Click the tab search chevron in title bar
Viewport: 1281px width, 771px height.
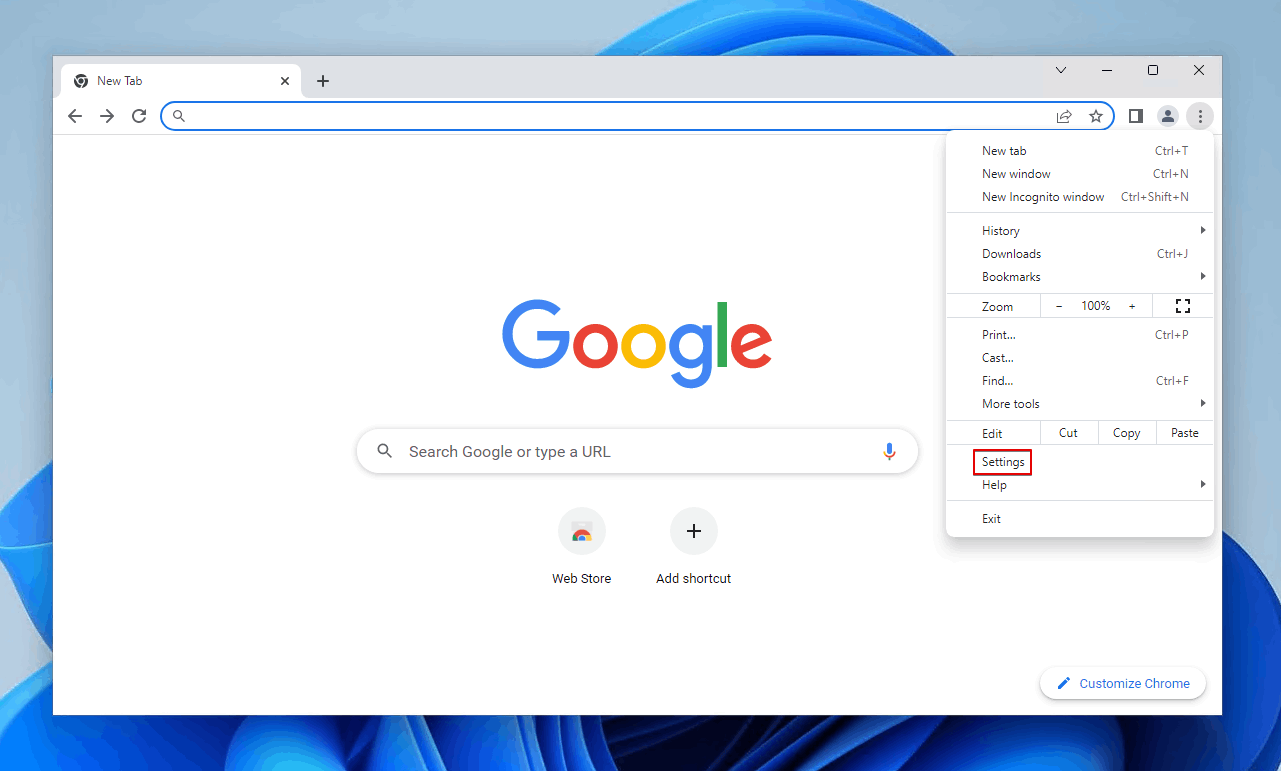(x=1061, y=70)
